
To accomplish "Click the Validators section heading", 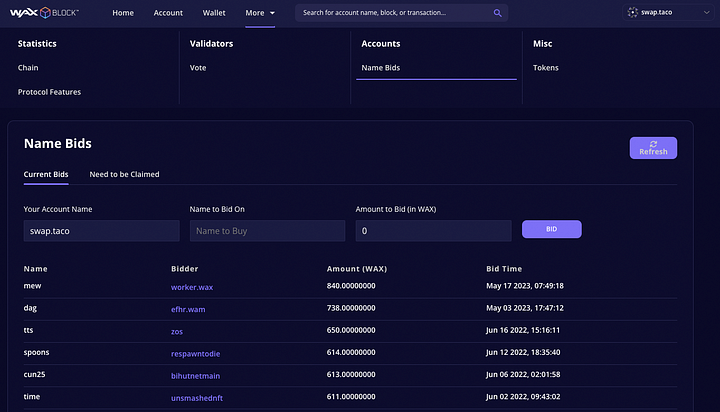I will pyautogui.click(x=211, y=44).
